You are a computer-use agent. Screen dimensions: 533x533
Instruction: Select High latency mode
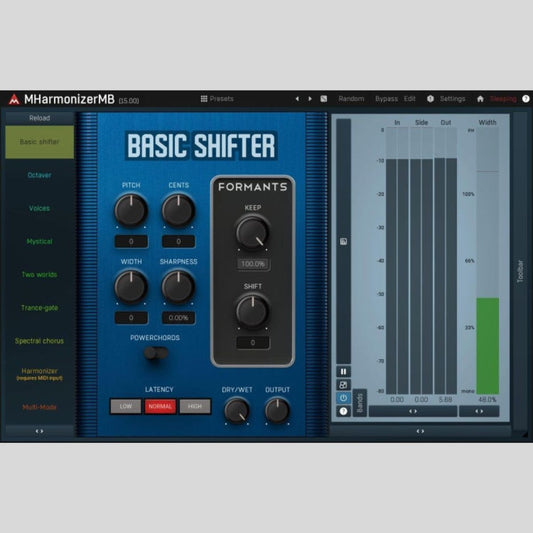(x=195, y=406)
